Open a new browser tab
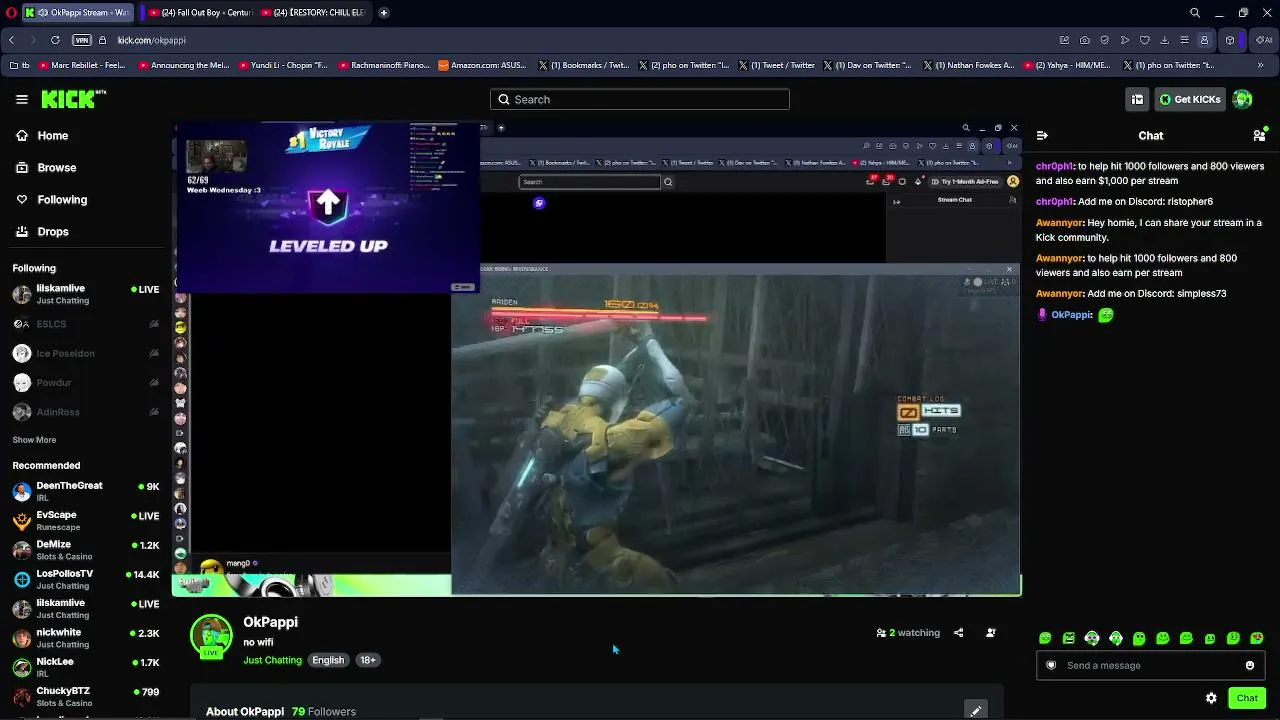This screenshot has height=720, width=1280. (x=384, y=13)
